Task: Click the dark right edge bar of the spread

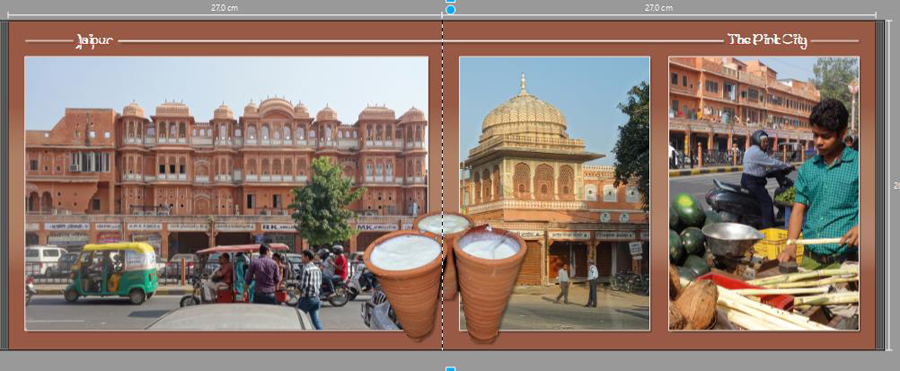Action: click(880, 185)
